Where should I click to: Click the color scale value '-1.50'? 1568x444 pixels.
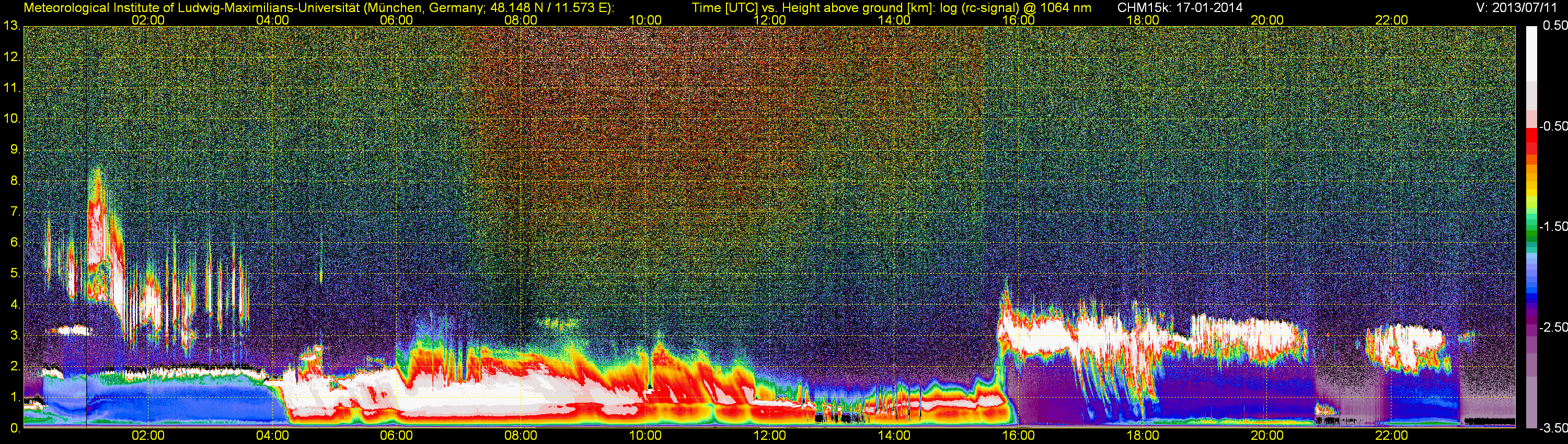(x=1553, y=227)
